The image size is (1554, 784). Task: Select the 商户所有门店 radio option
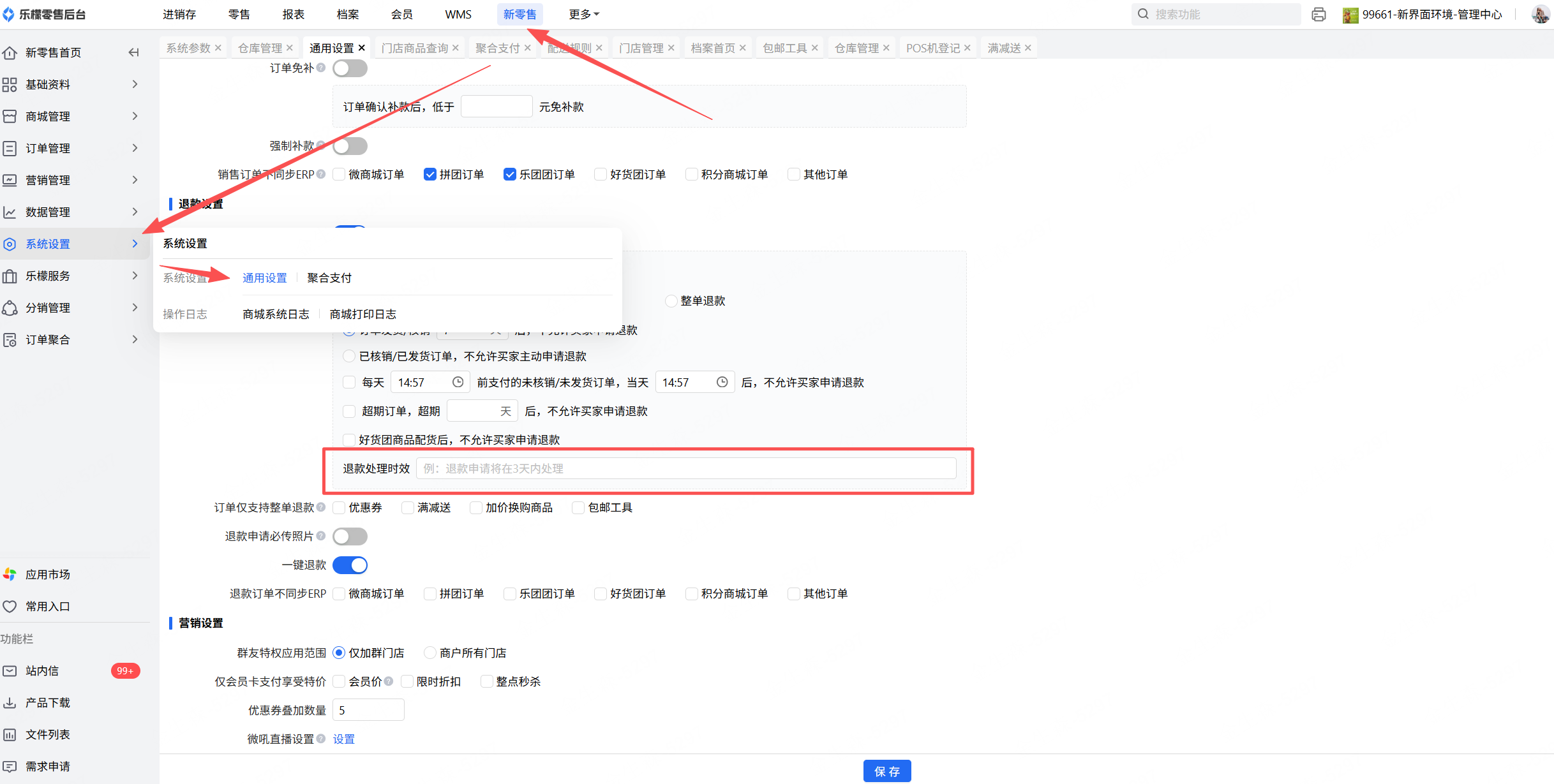(431, 653)
